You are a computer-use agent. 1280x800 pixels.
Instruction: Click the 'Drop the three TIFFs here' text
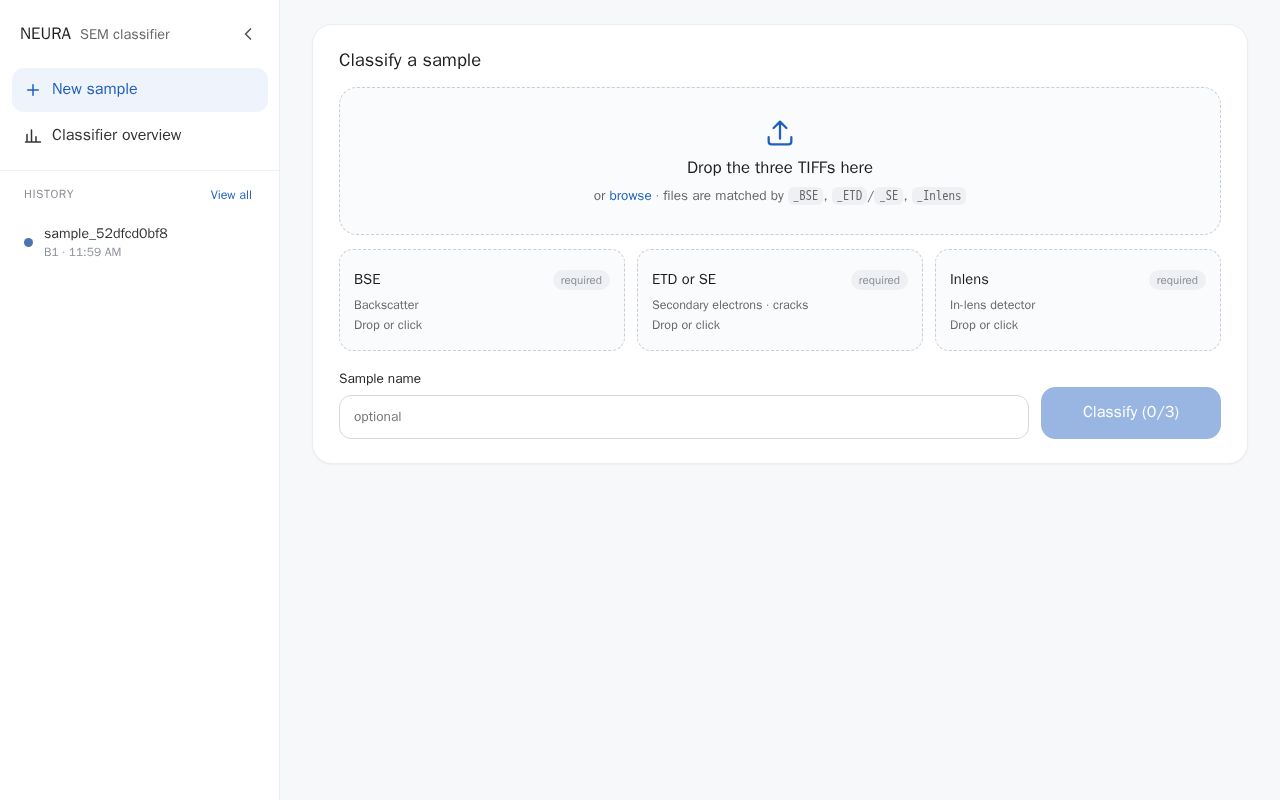(780, 168)
